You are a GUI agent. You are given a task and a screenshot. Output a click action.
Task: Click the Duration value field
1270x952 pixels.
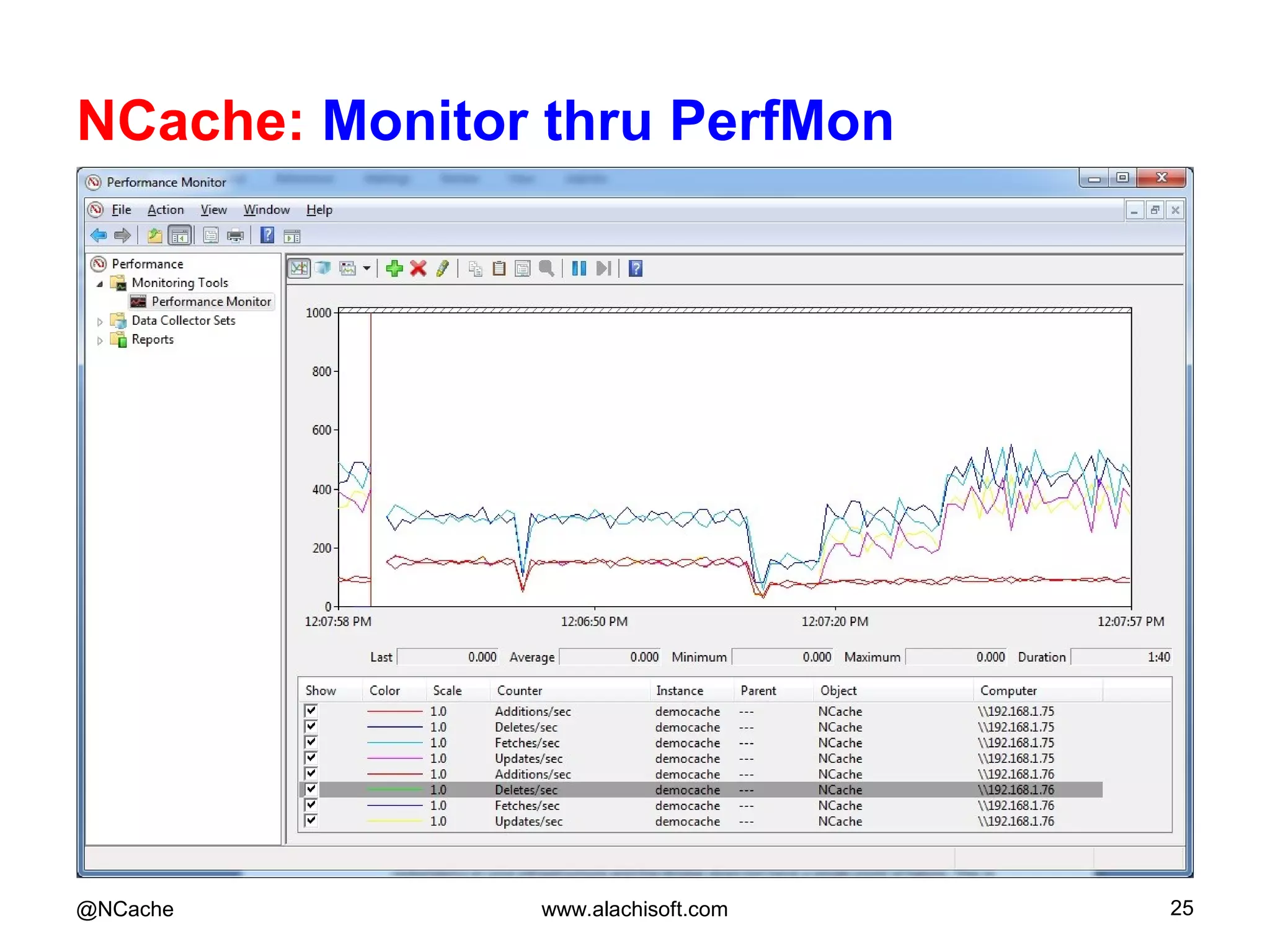1121,657
